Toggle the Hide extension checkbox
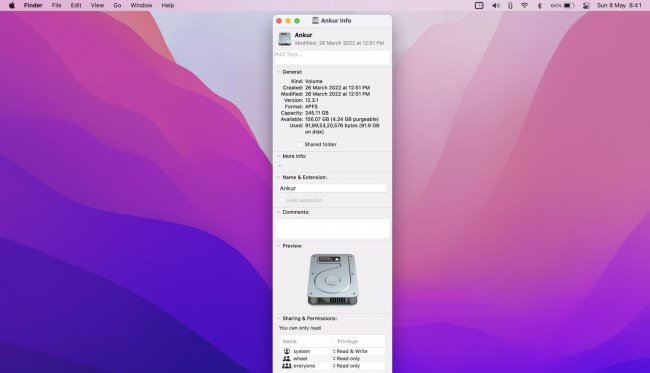650x373 pixels. click(x=282, y=200)
